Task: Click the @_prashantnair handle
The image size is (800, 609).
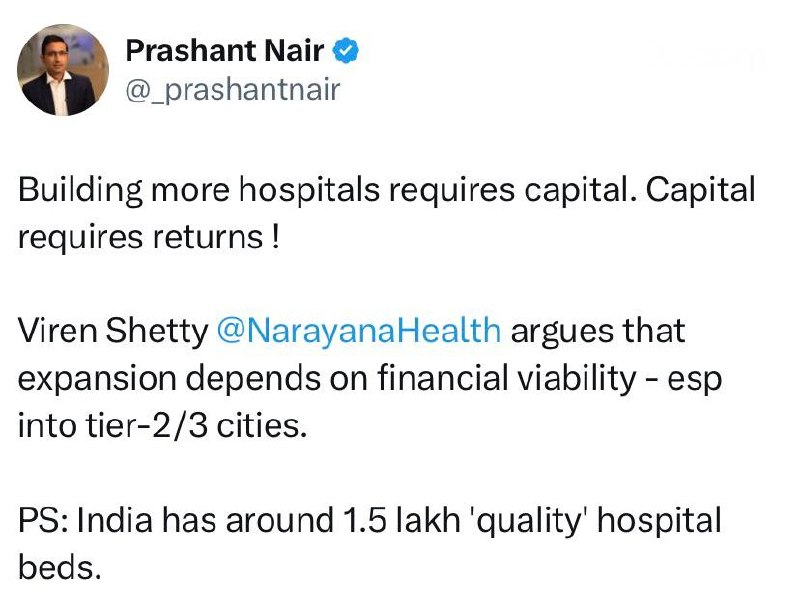Action: [233, 90]
